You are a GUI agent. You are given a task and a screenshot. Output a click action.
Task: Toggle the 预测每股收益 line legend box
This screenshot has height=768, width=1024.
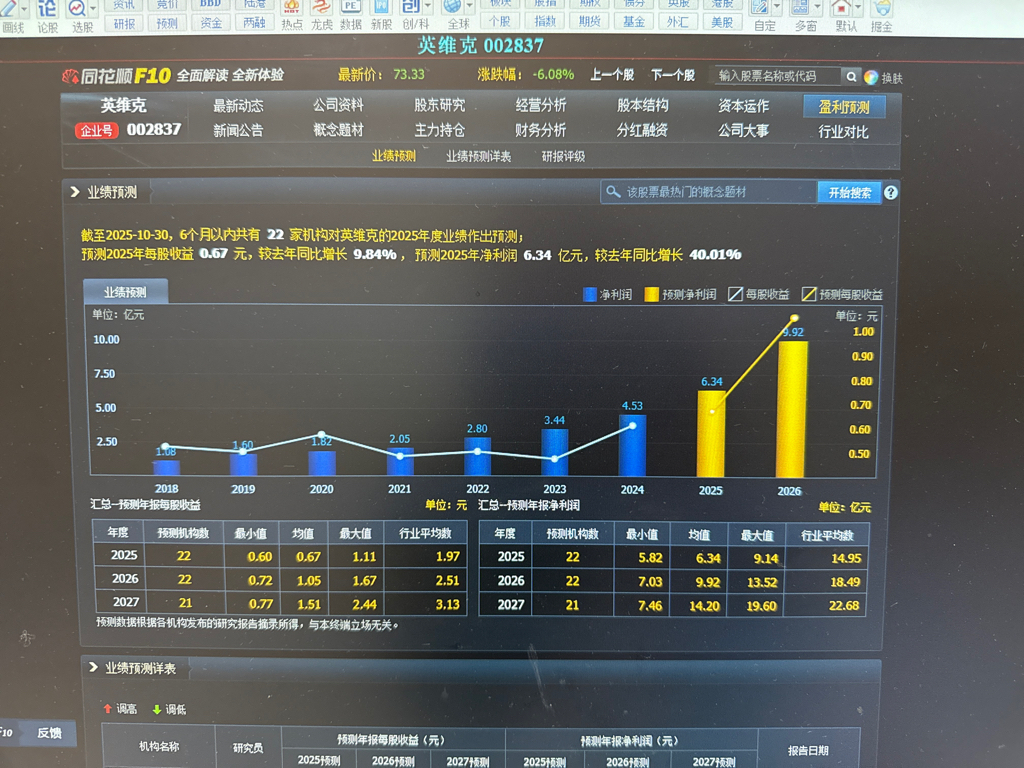[809, 295]
